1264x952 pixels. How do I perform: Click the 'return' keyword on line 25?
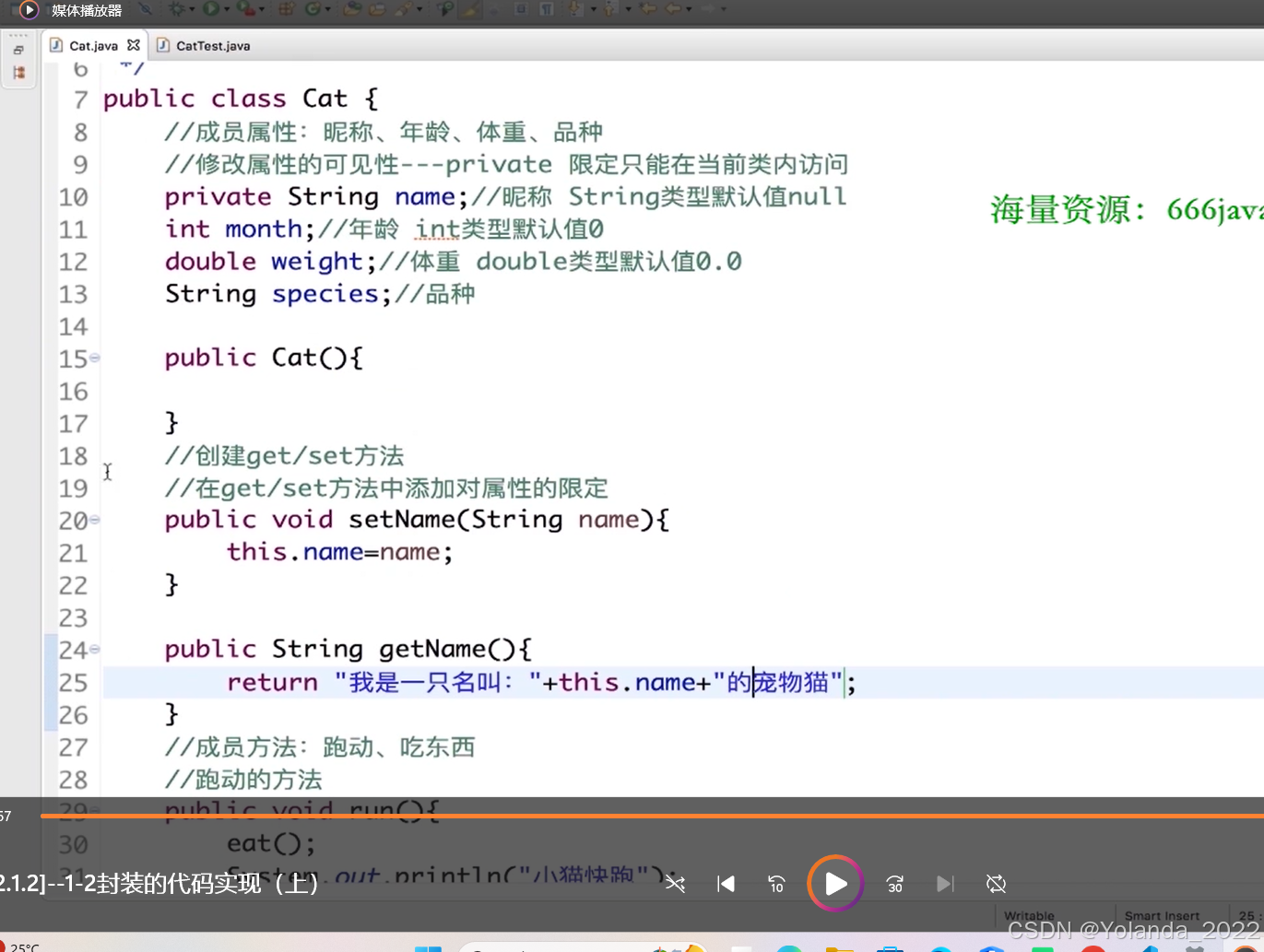pyautogui.click(x=272, y=683)
